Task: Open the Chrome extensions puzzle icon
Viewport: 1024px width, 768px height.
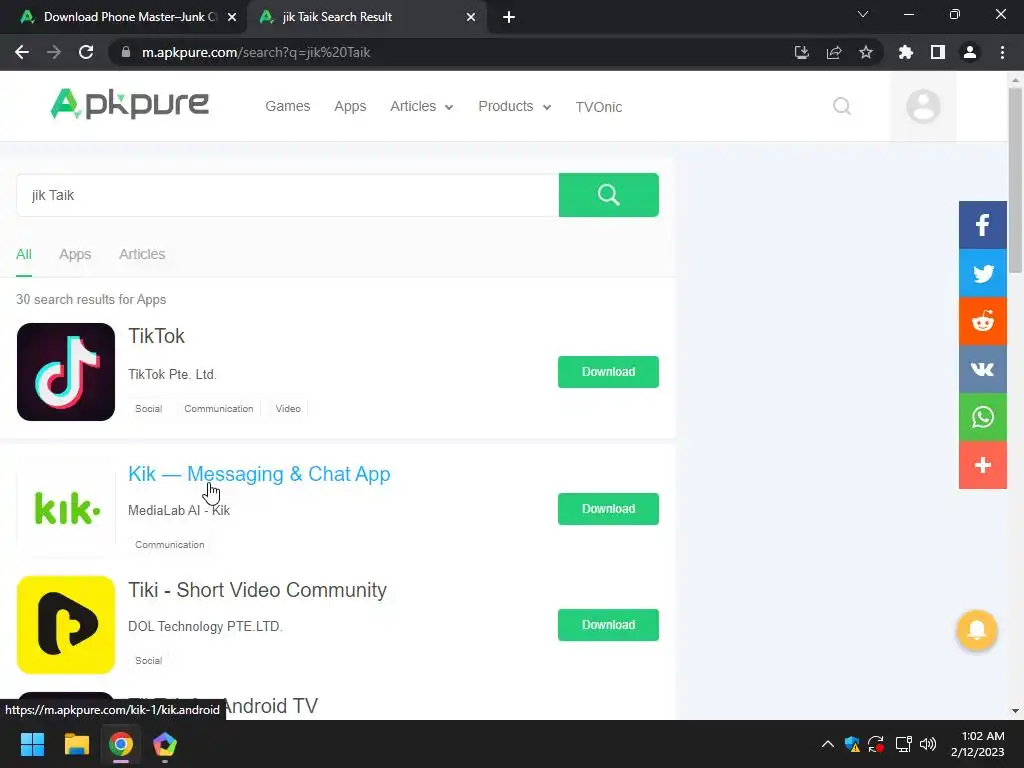Action: point(906,52)
